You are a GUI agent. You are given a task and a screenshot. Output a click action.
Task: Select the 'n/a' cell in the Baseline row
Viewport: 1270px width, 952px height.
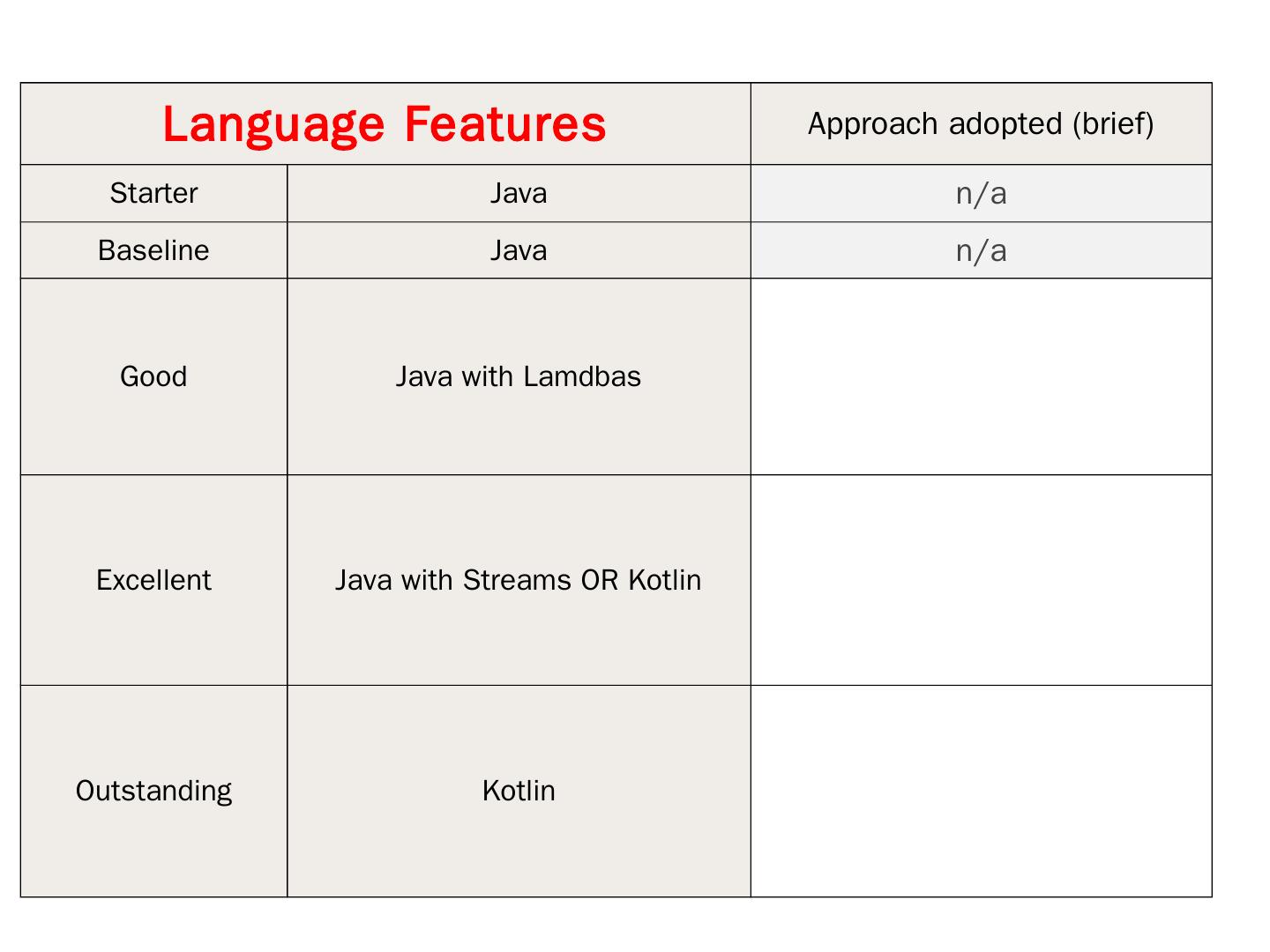(x=981, y=250)
